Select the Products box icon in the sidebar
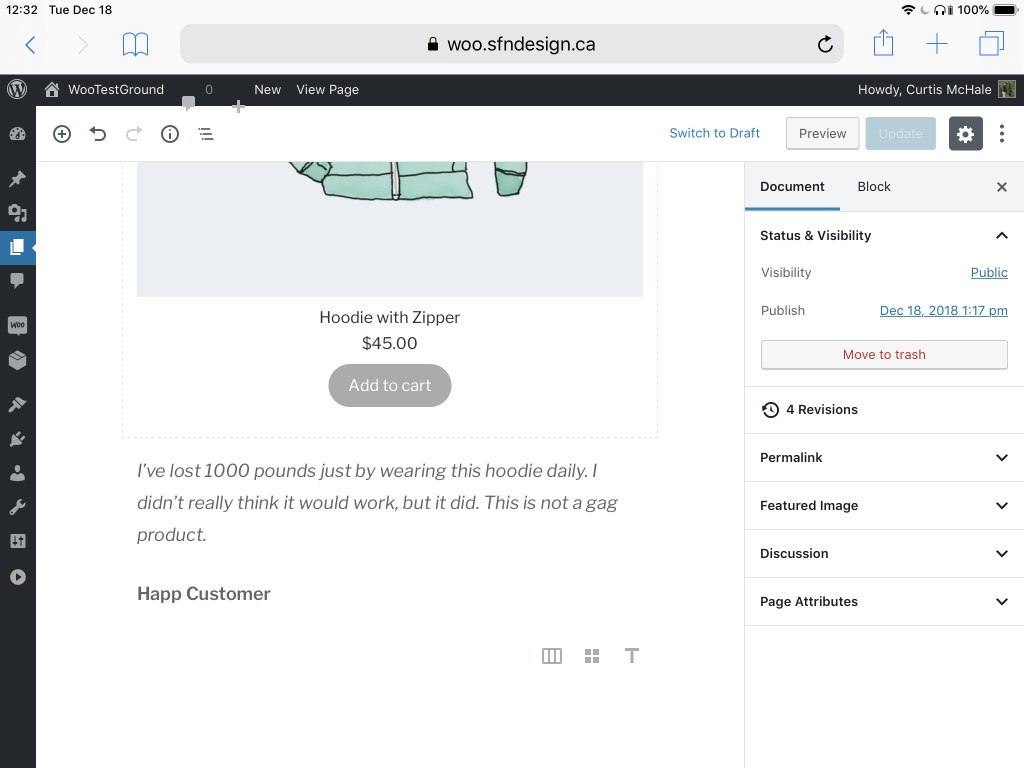Screen dimensions: 1024x768 (17, 360)
